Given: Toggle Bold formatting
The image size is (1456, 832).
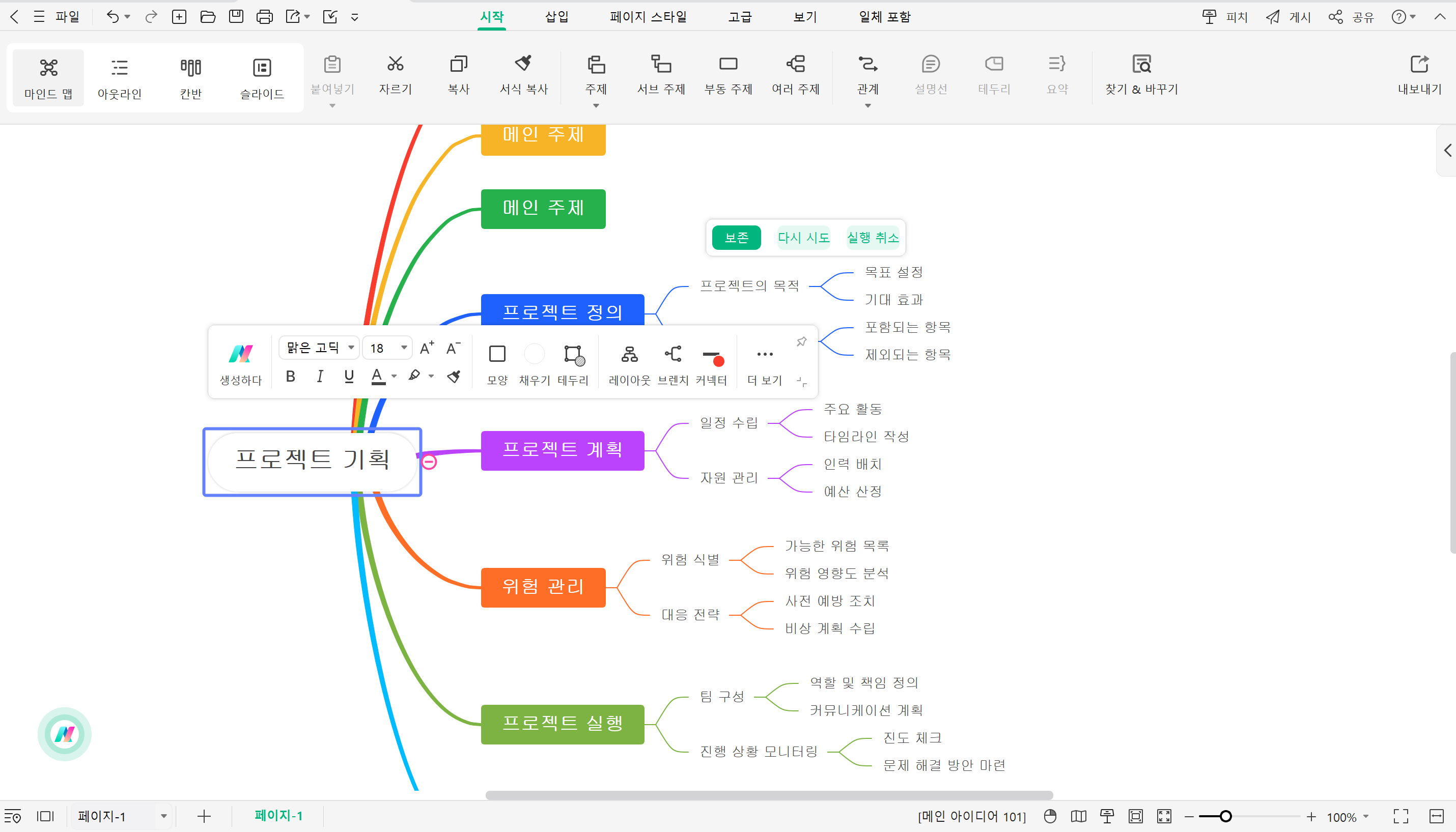Looking at the screenshot, I should pos(290,376).
